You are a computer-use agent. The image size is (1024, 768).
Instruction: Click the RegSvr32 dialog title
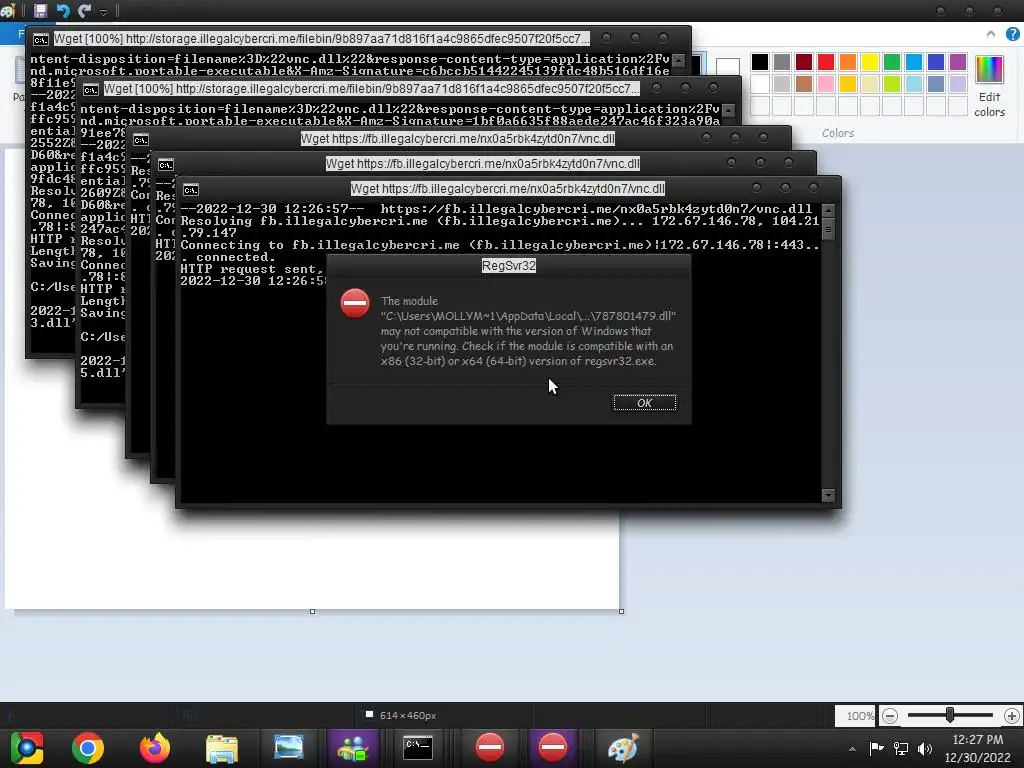pos(509,266)
